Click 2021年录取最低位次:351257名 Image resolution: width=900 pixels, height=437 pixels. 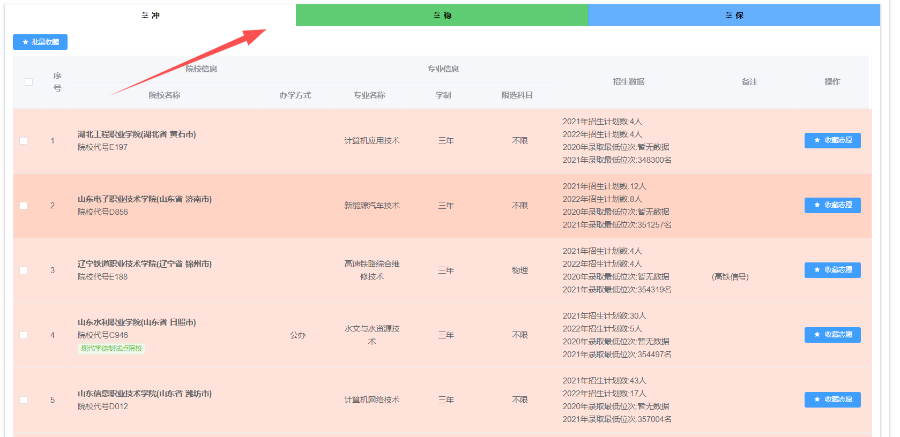617,225
